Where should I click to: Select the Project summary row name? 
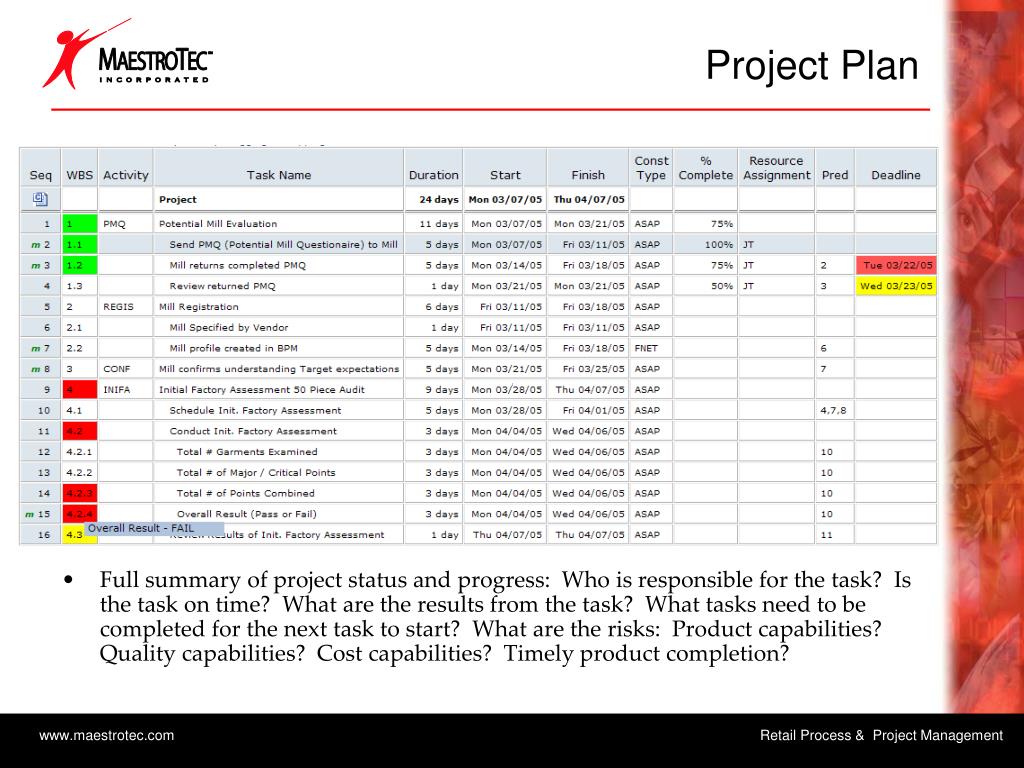click(x=178, y=199)
